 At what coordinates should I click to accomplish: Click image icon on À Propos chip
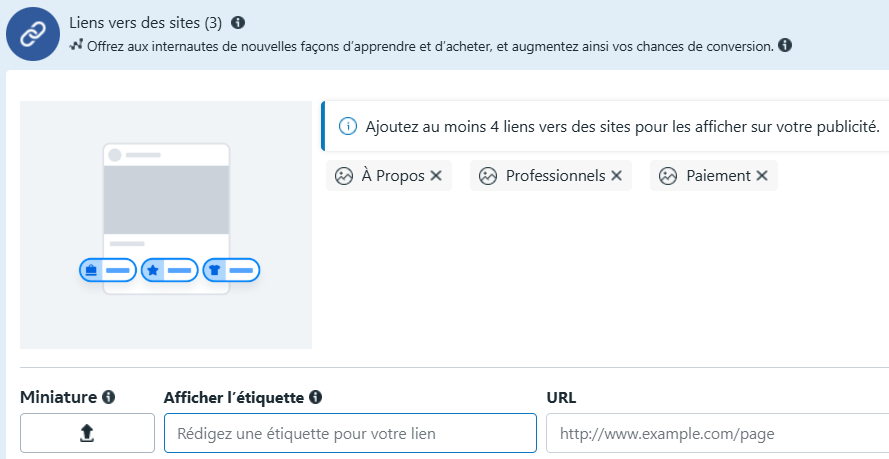point(344,176)
